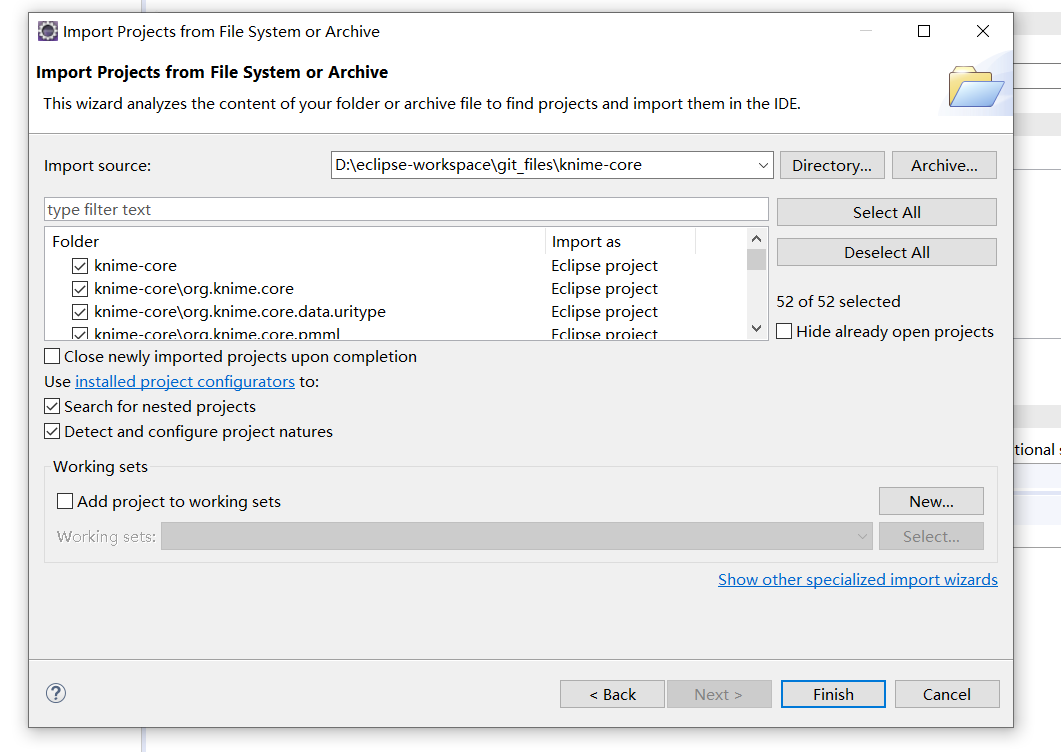Screen dimensions: 1061x752
Task: Click Finish to import projects
Action: 833,694
